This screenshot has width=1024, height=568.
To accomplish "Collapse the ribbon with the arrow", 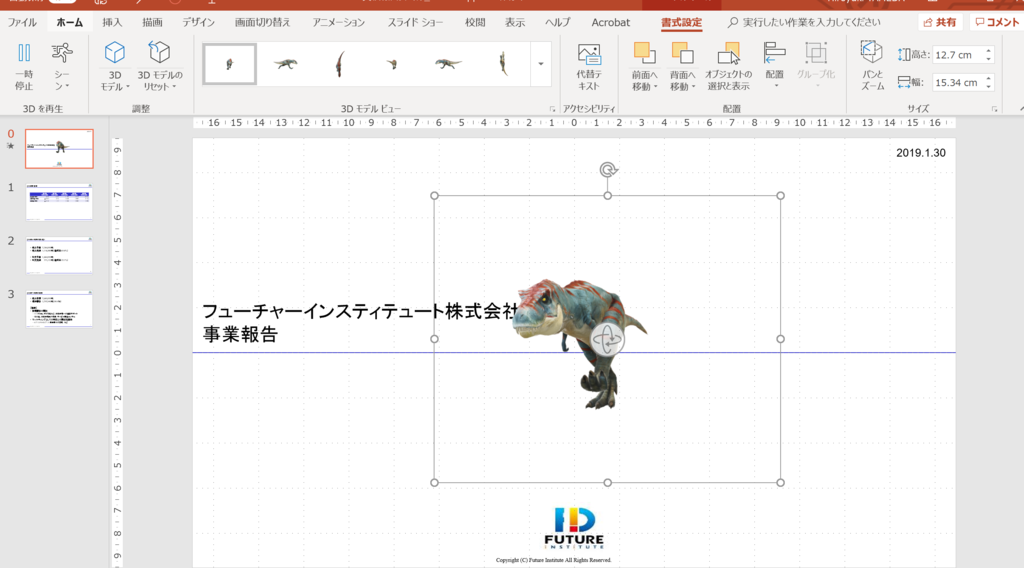I will click(1020, 109).
